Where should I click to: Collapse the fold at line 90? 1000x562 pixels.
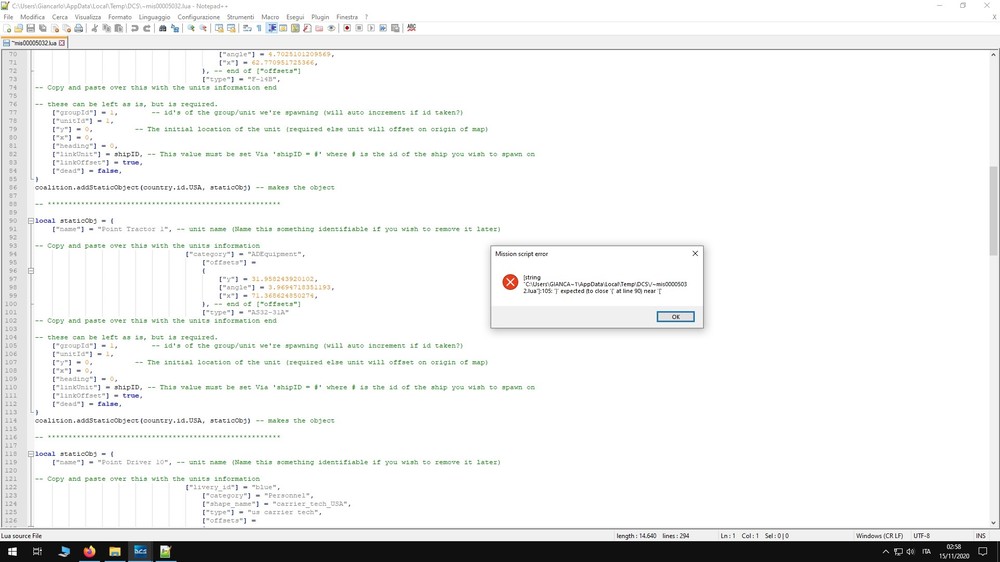coord(31,221)
